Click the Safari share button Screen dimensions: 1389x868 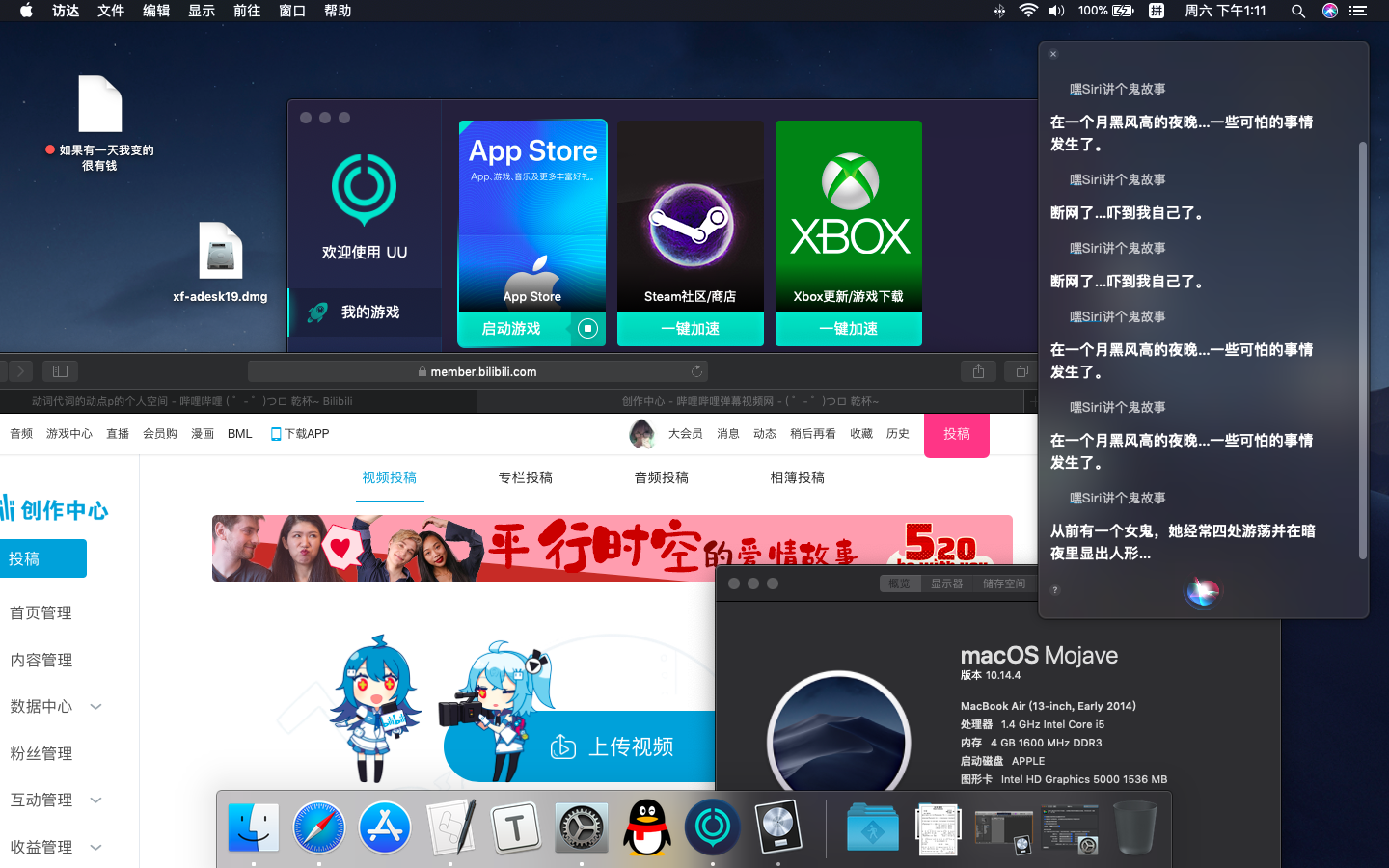(978, 371)
